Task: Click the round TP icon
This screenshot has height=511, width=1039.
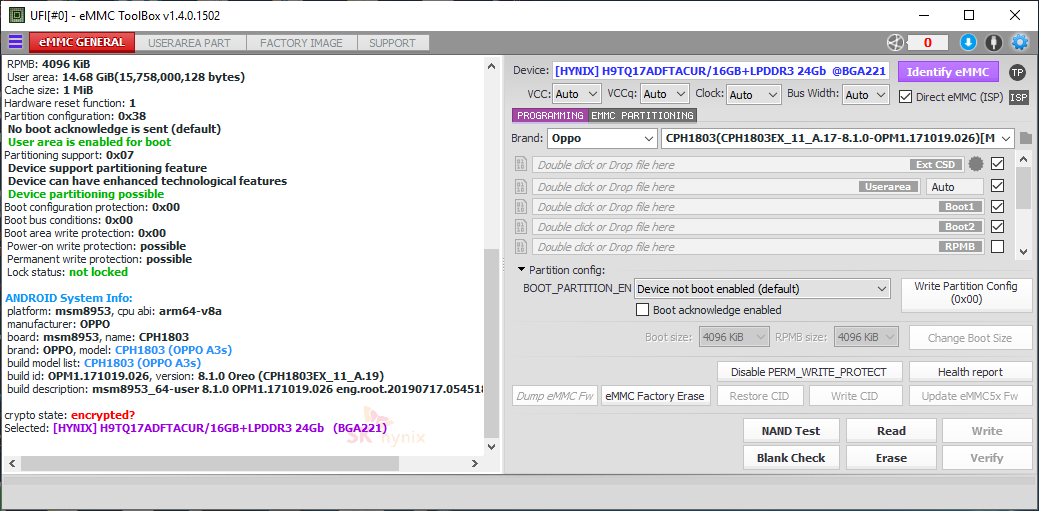Action: click(x=1017, y=72)
